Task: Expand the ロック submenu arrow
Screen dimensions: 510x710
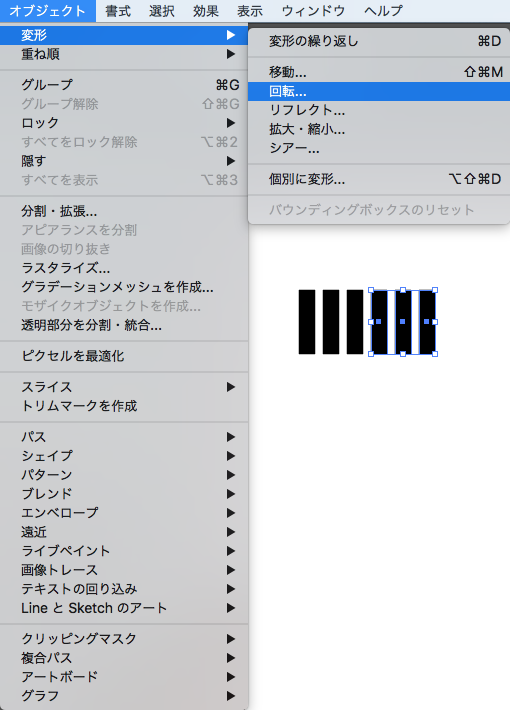Action: (x=231, y=123)
